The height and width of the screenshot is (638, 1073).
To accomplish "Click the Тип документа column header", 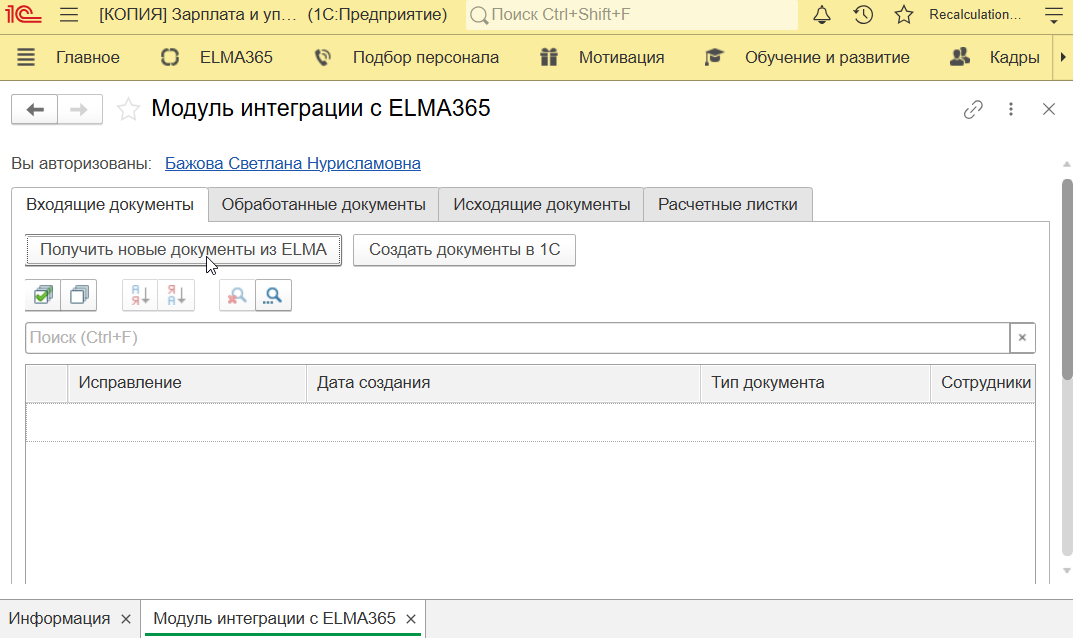I will (816, 383).
